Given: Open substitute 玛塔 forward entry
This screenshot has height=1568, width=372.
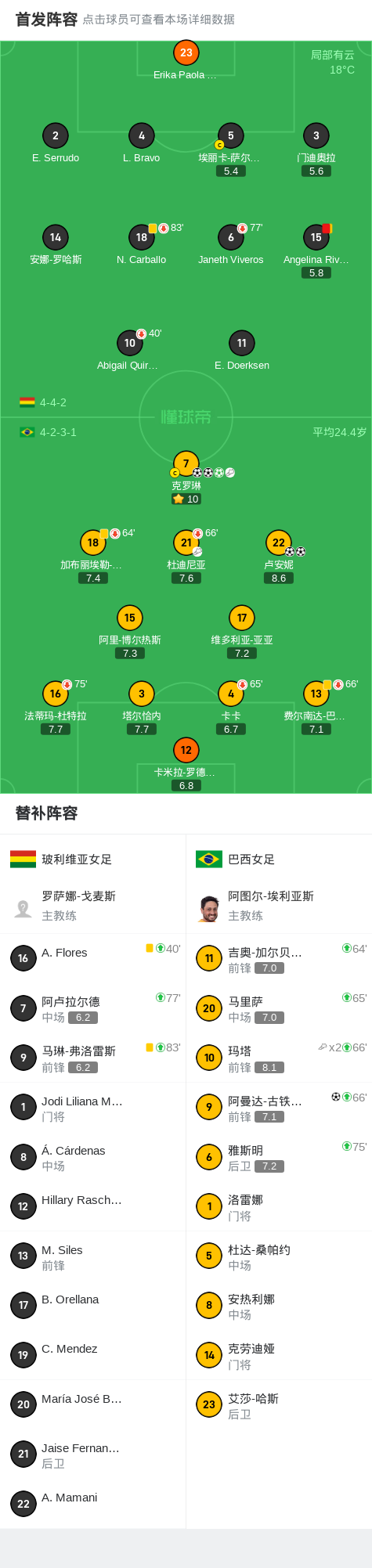Looking at the screenshot, I should [279, 1058].
